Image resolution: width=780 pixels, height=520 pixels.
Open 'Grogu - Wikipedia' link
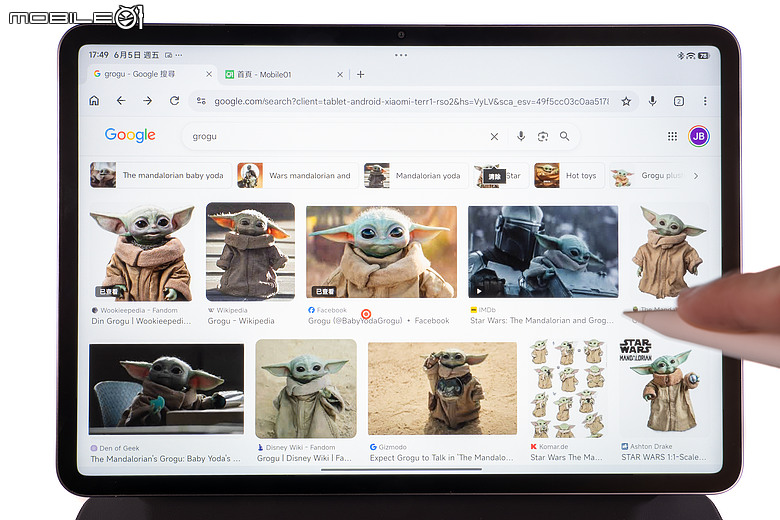coord(241,321)
